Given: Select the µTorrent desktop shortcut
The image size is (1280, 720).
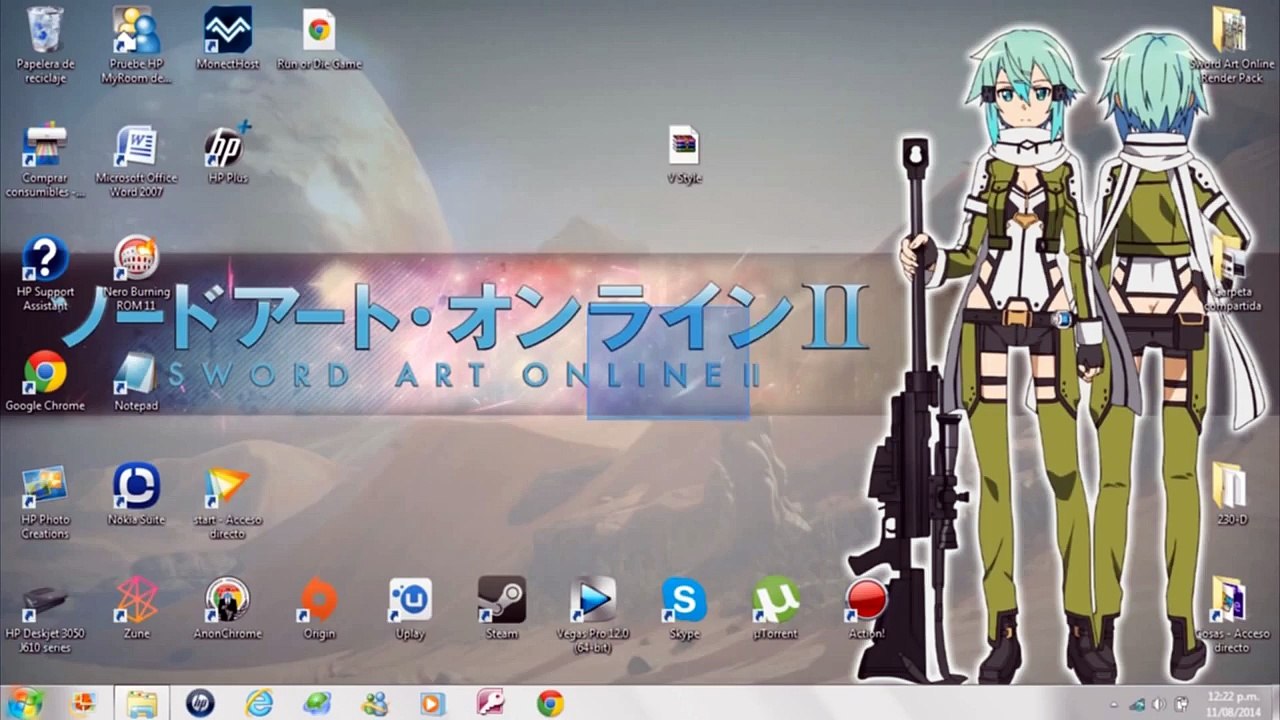Looking at the screenshot, I should pos(775,609).
